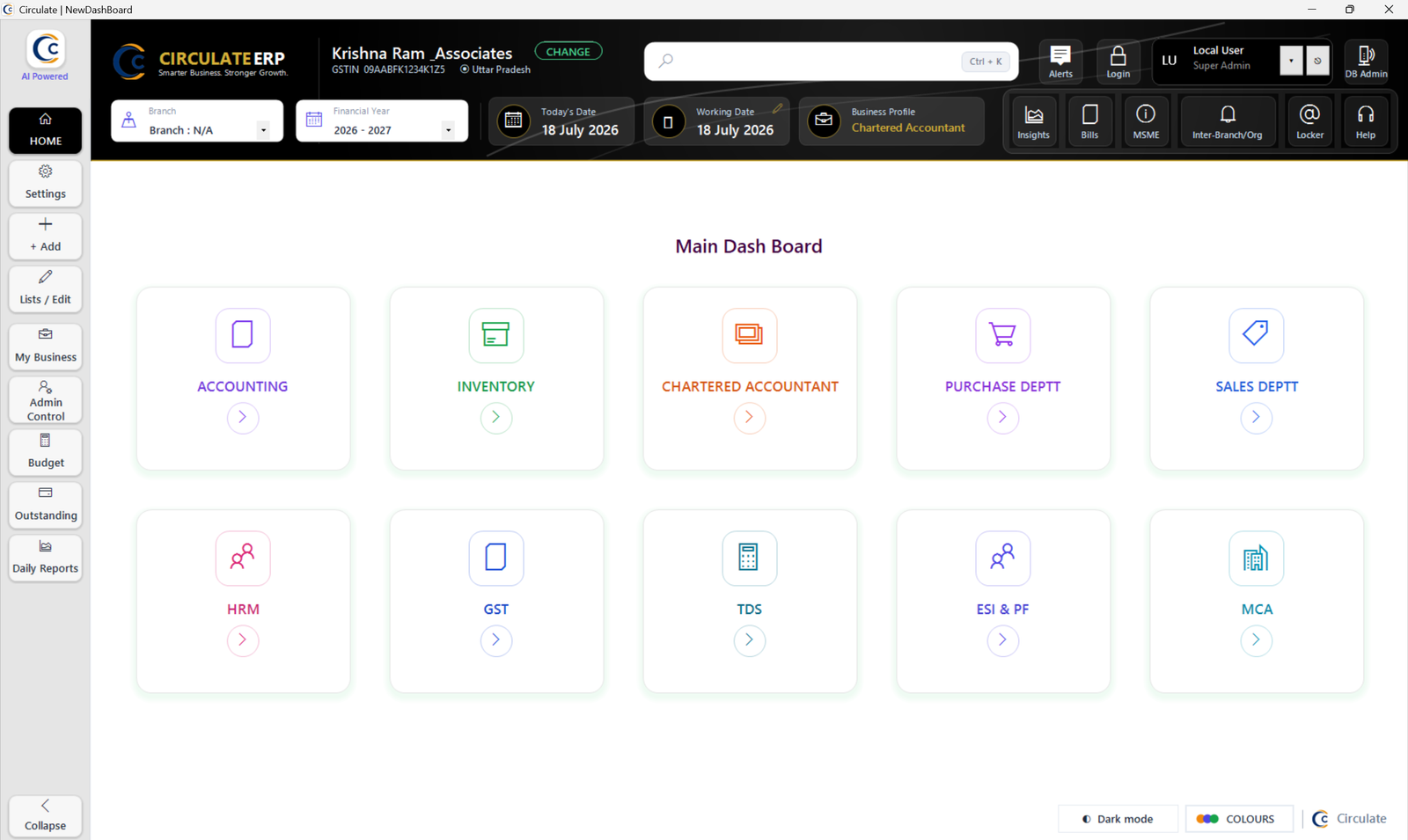Toggle Dark mode

click(1118, 819)
